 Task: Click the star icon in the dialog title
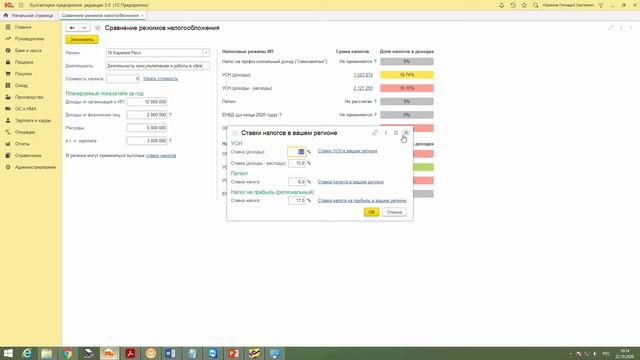tap(235, 133)
